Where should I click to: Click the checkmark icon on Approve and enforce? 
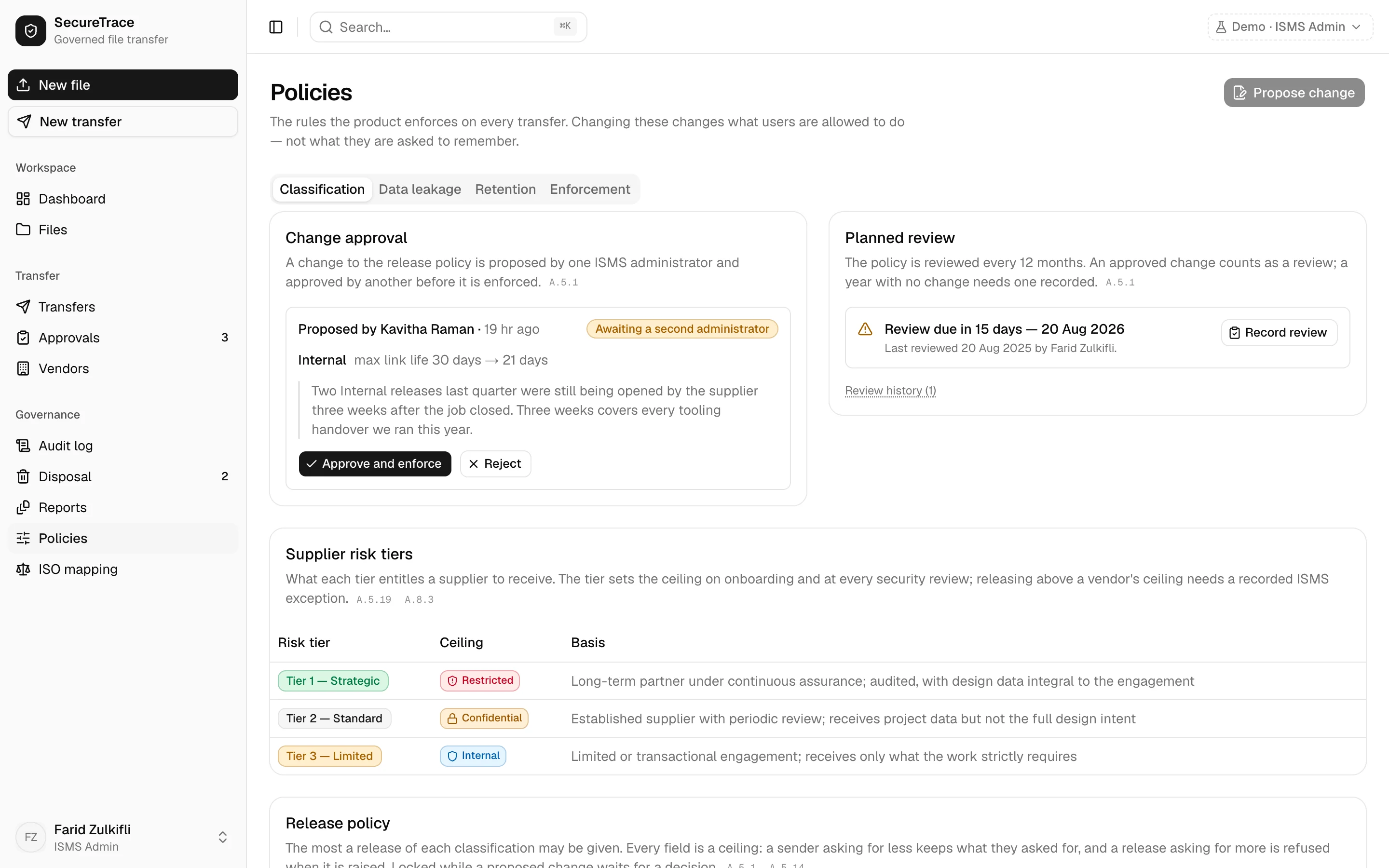(311, 464)
